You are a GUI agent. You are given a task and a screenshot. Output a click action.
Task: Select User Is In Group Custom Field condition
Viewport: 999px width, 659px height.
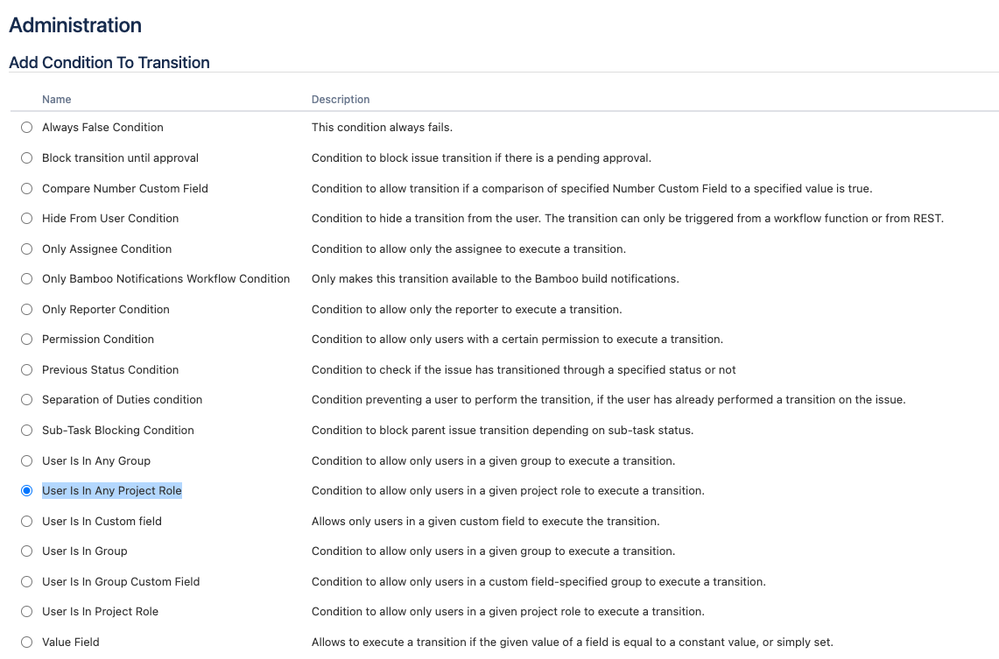26,581
